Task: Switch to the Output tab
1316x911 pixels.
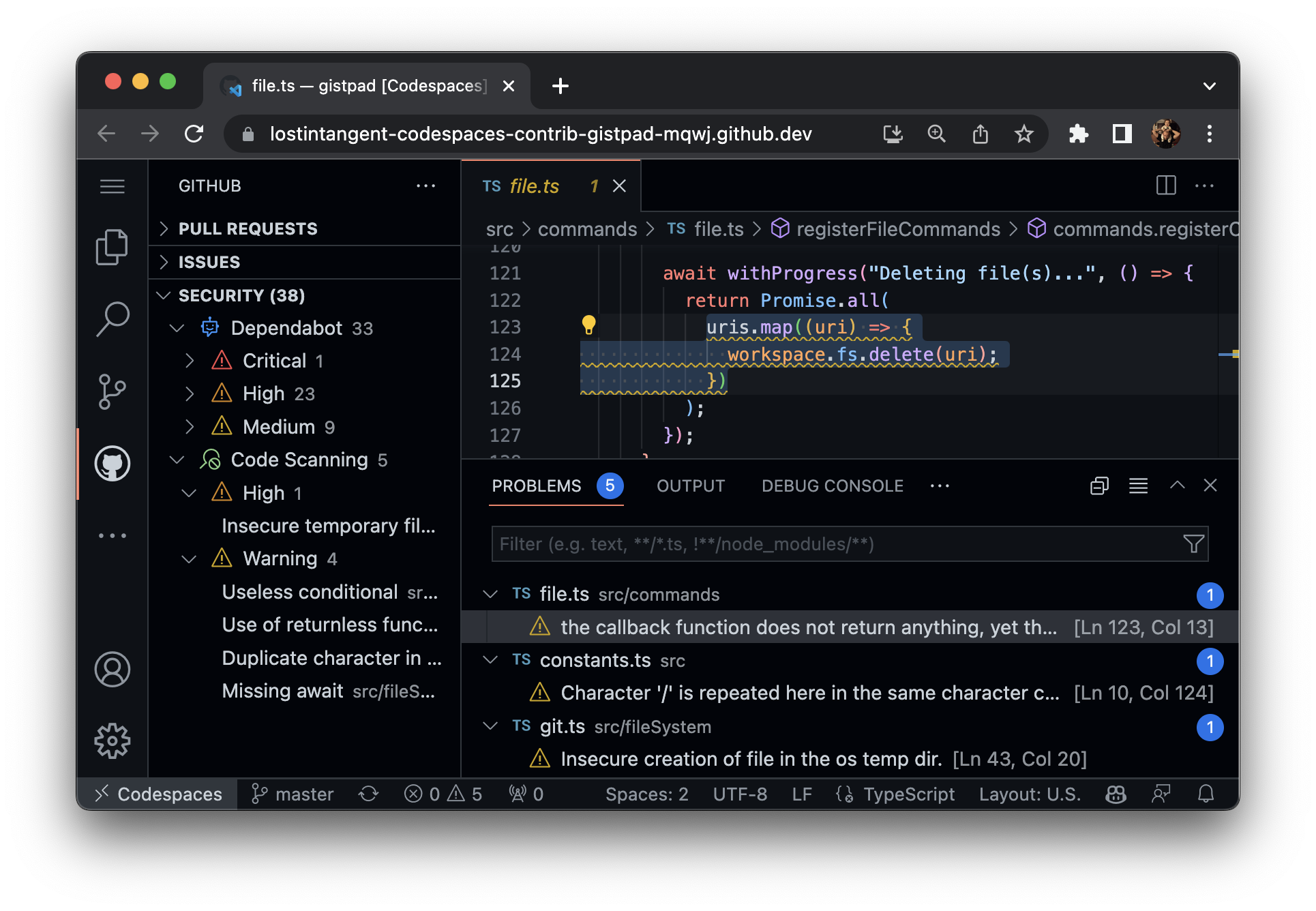Action: coord(690,486)
